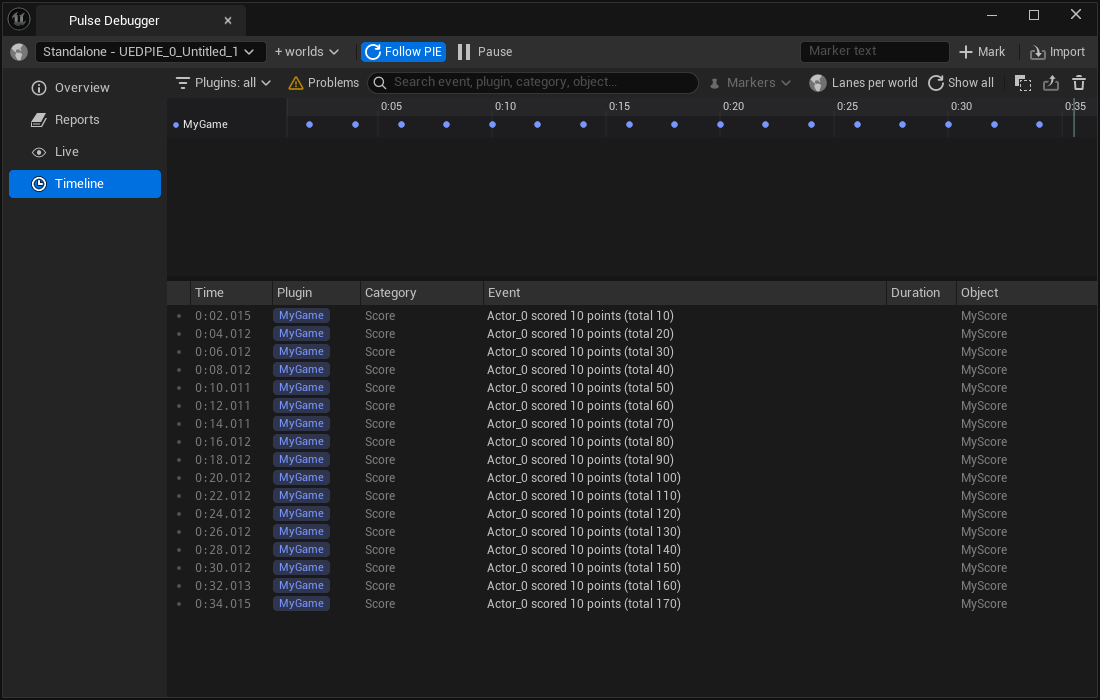Click the globe icon beside the Standalone world selector
Image resolution: width=1100 pixels, height=700 pixels.
click(x=19, y=52)
